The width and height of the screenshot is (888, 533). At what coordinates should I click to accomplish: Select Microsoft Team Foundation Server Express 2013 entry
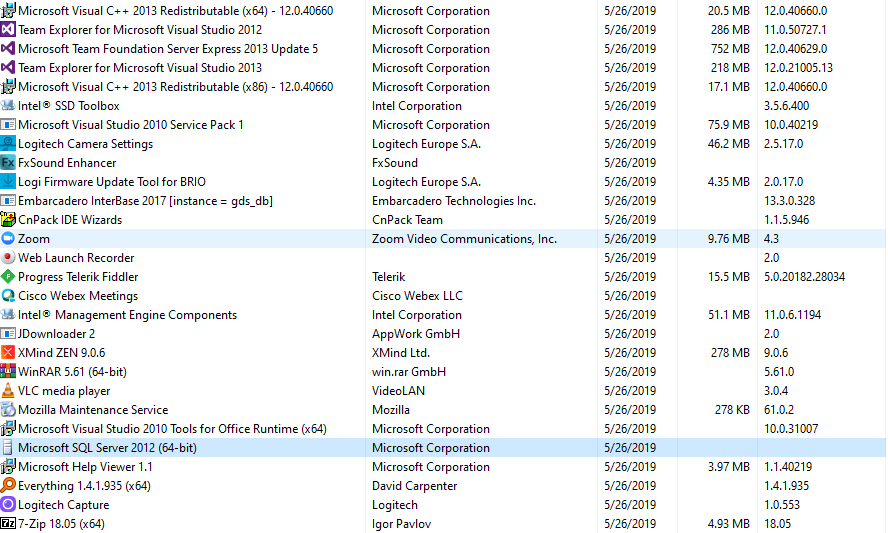coord(168,49)
